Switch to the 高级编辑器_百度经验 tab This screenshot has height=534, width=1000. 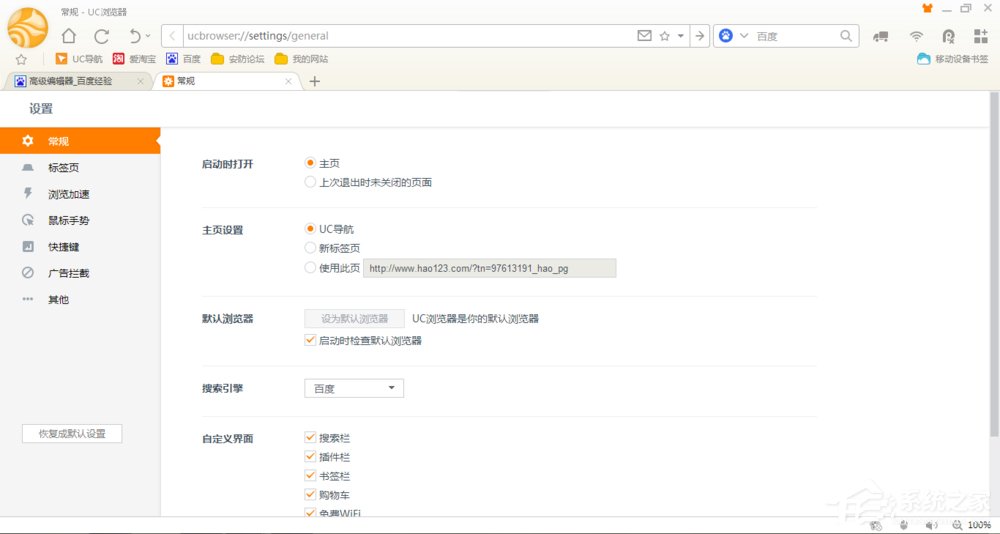pyautogui.click(x=75, y=81)
